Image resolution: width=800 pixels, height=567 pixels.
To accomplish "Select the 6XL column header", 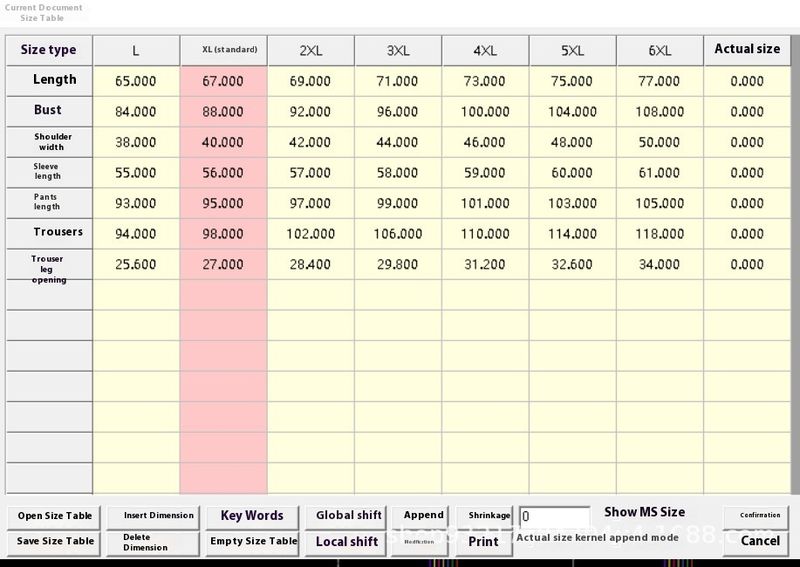I will click(659, 50).
